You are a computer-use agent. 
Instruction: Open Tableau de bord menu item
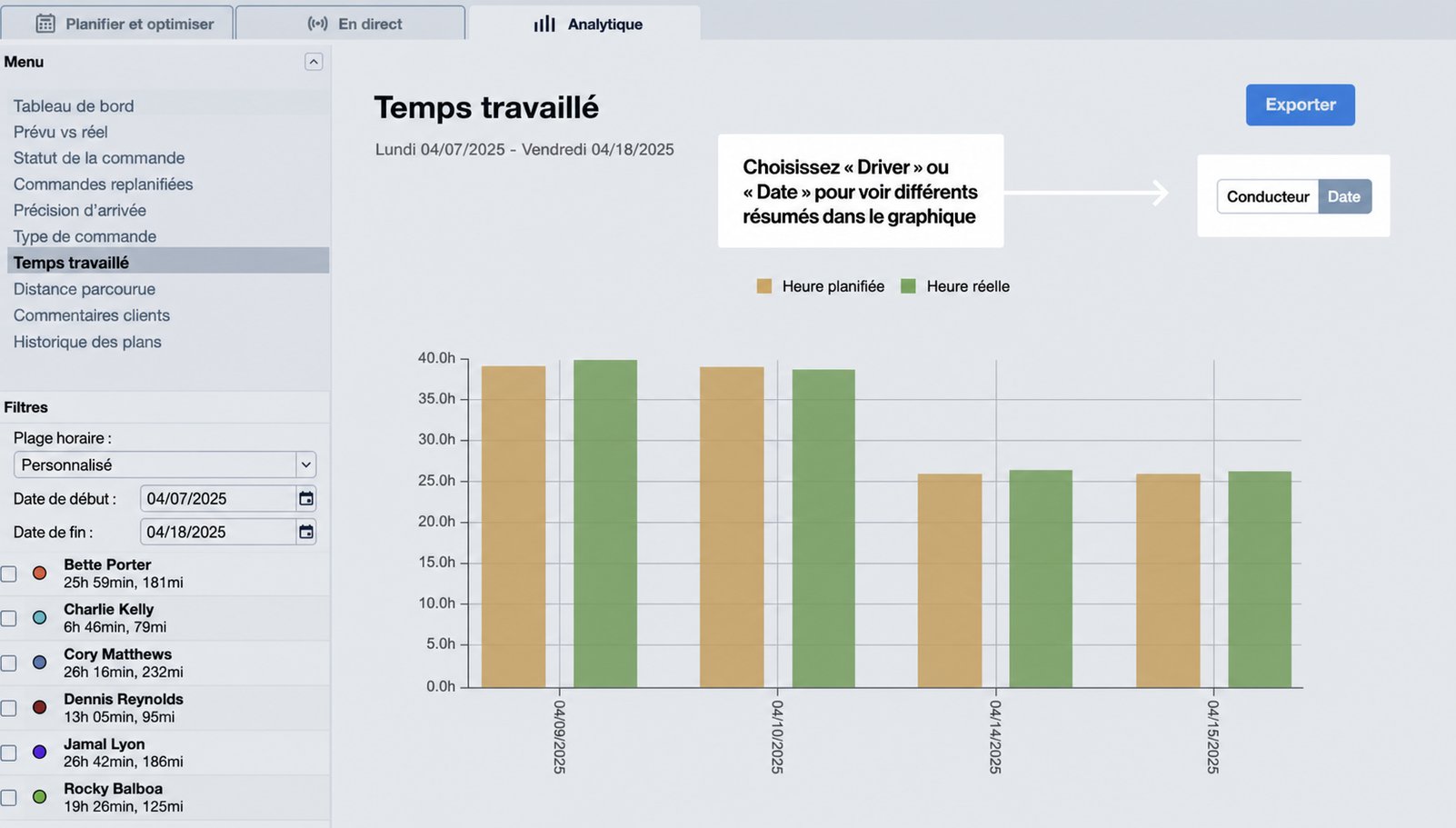tap(74, 106)
